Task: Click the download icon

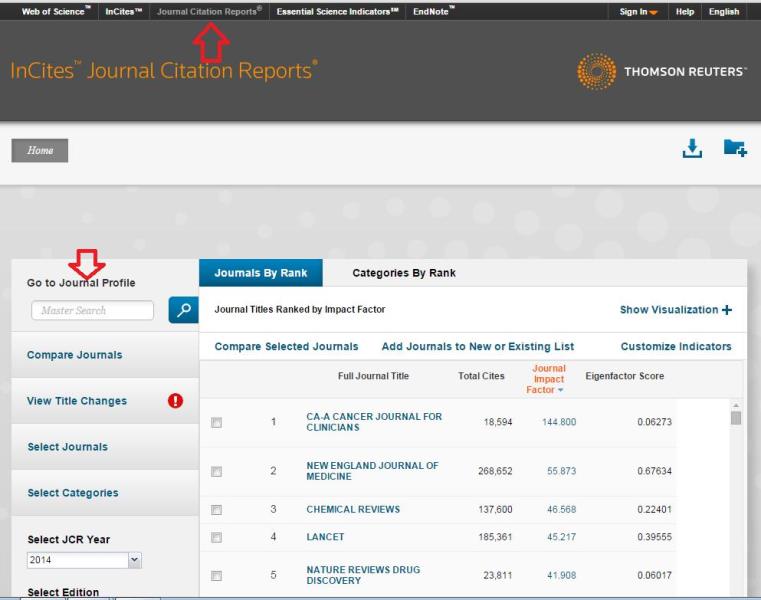Action: click(x=692, y=148)
